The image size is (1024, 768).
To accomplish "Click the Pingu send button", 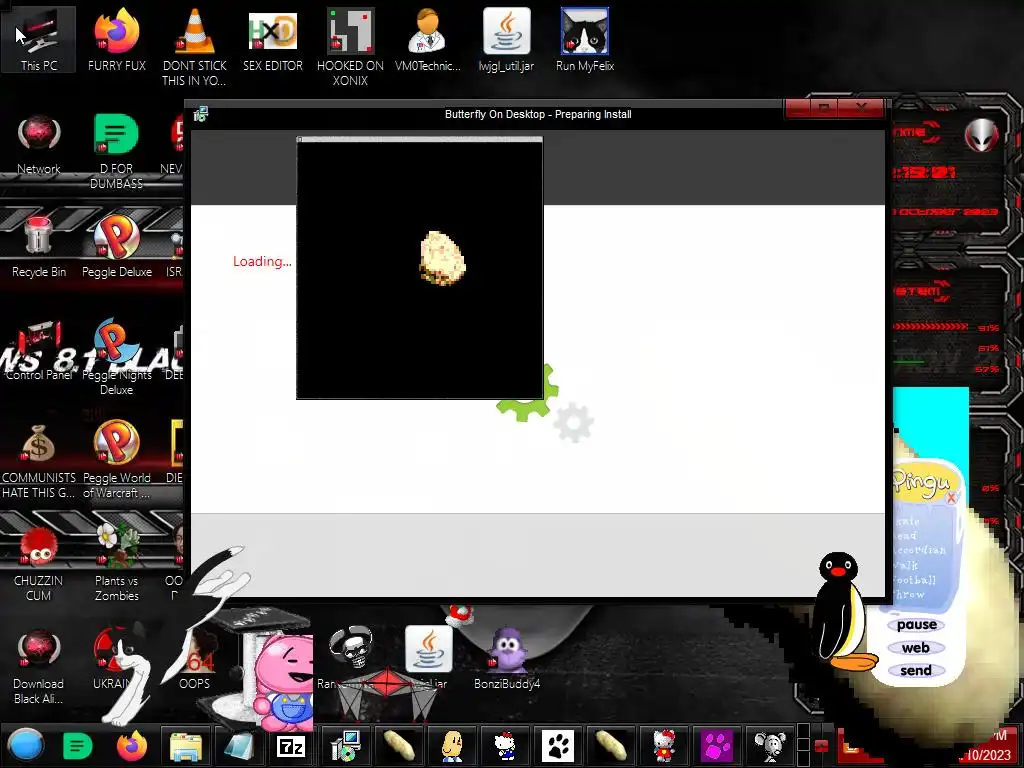I will click(x=916, y=671).
